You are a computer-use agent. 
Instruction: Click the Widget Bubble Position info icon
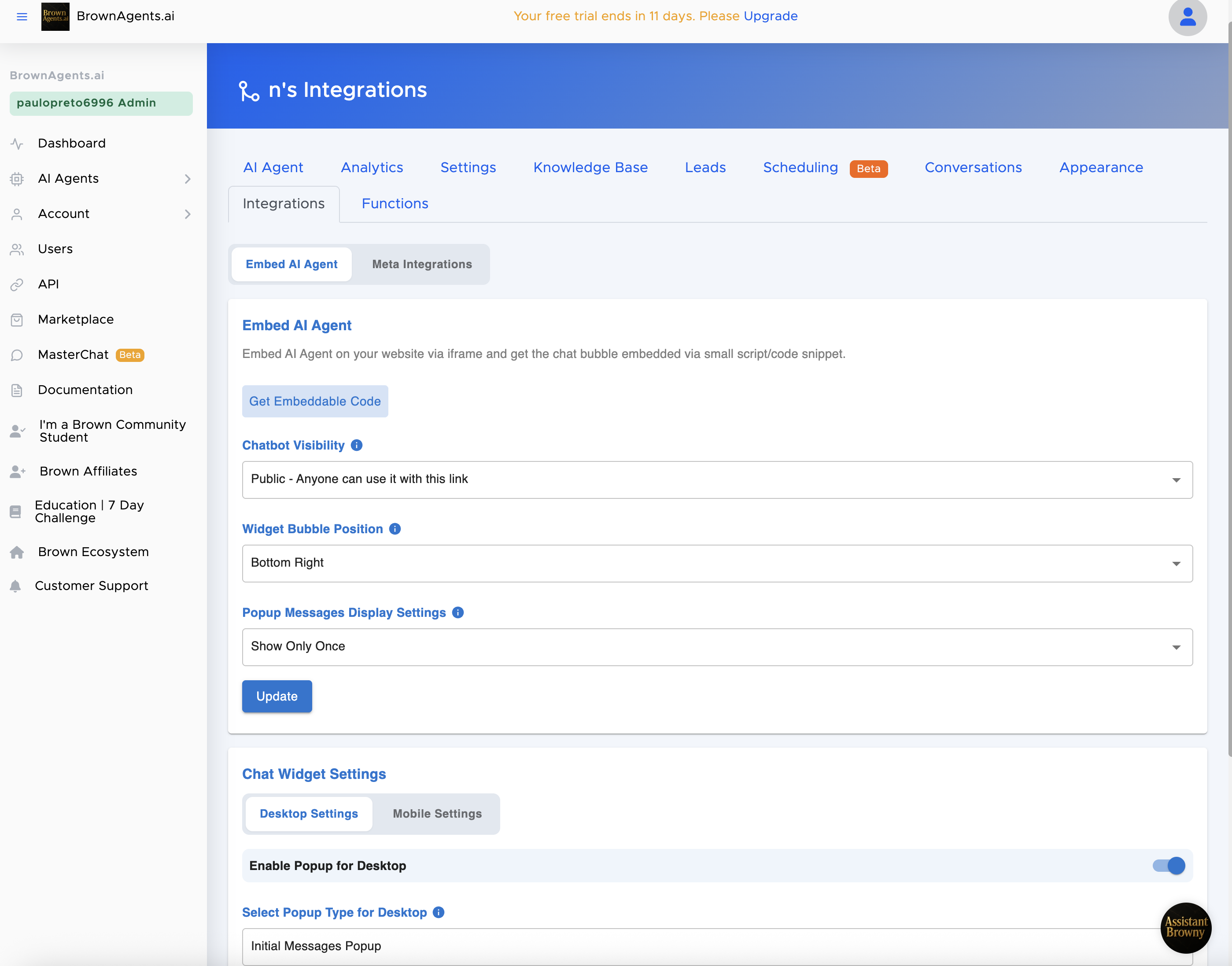click(395, 529)
